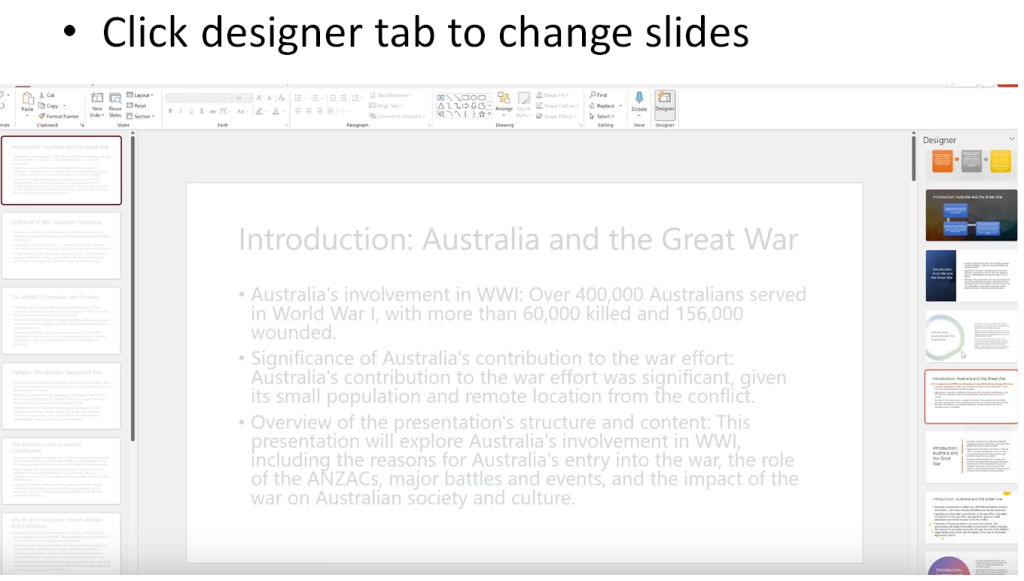Select the Oval shape in gallery
The height and width of the screenshot is (581, 1024).
pos(473,97)
